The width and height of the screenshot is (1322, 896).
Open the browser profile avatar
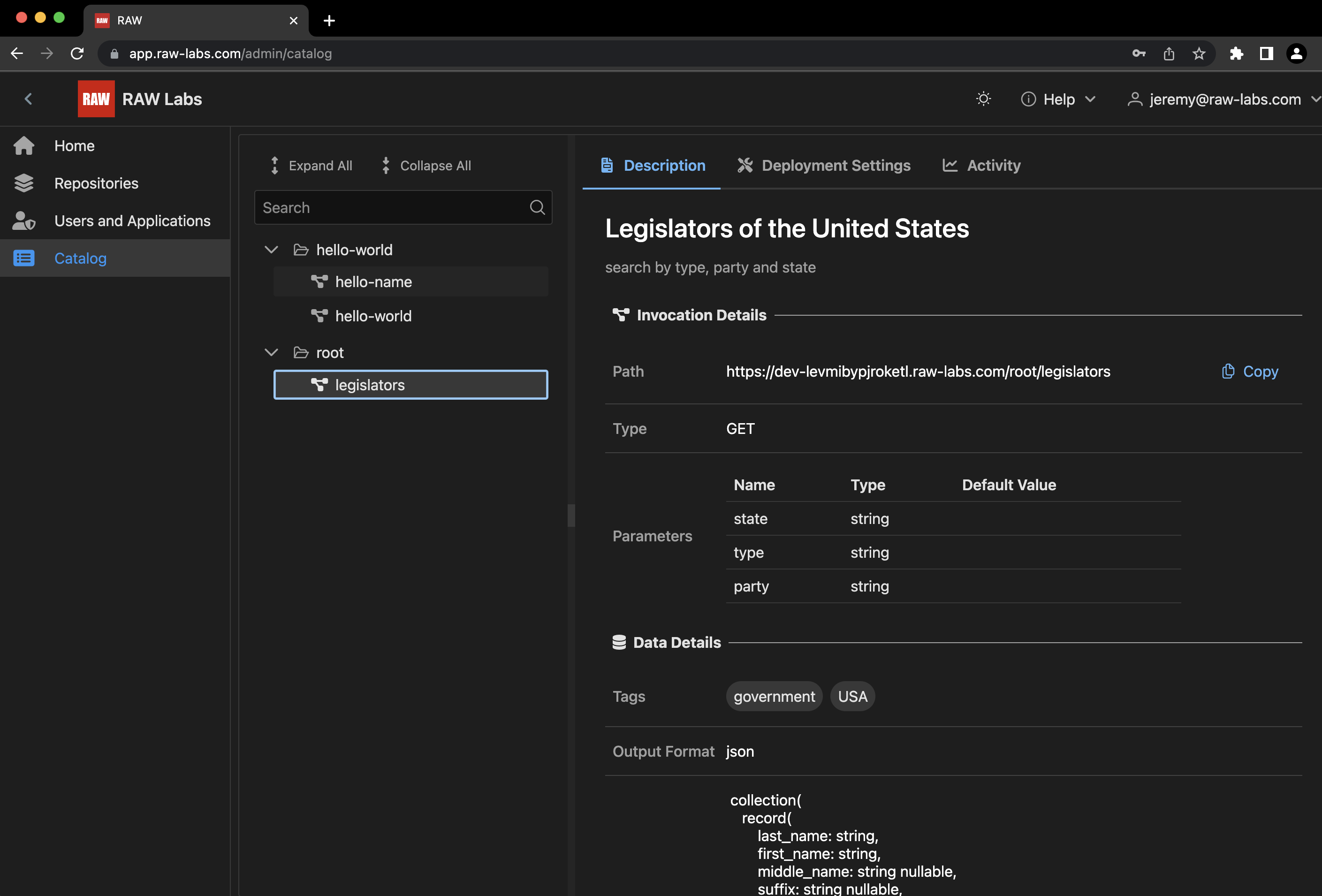pyautogui.click(x=1296, y=53)
